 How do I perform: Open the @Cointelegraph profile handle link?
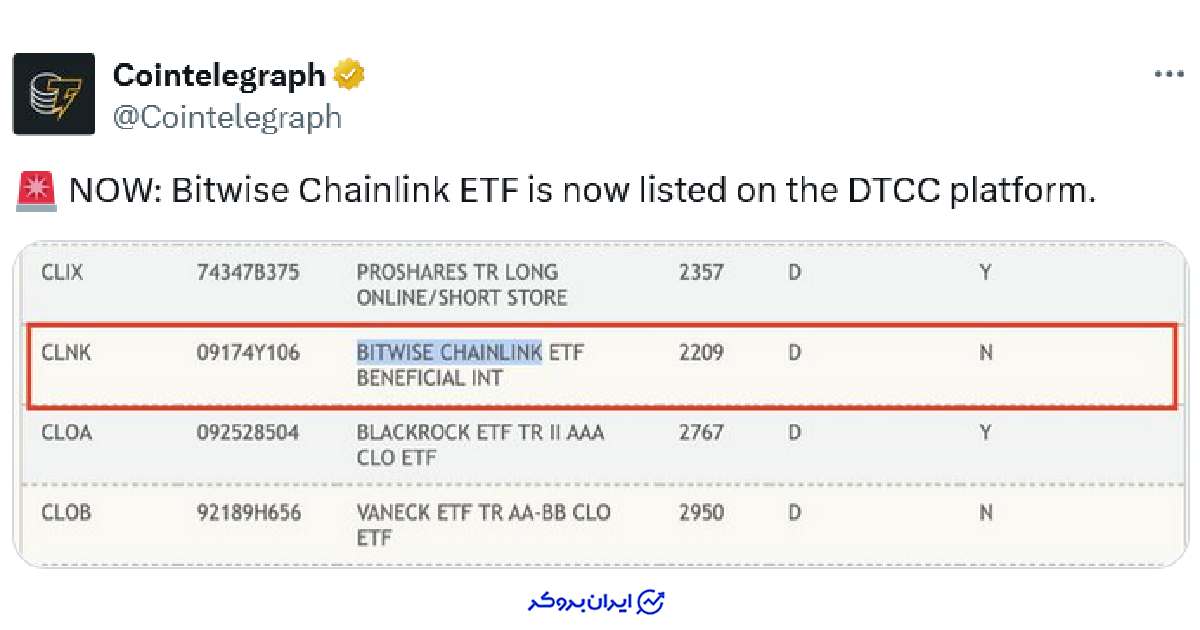(x=227, y=116)
